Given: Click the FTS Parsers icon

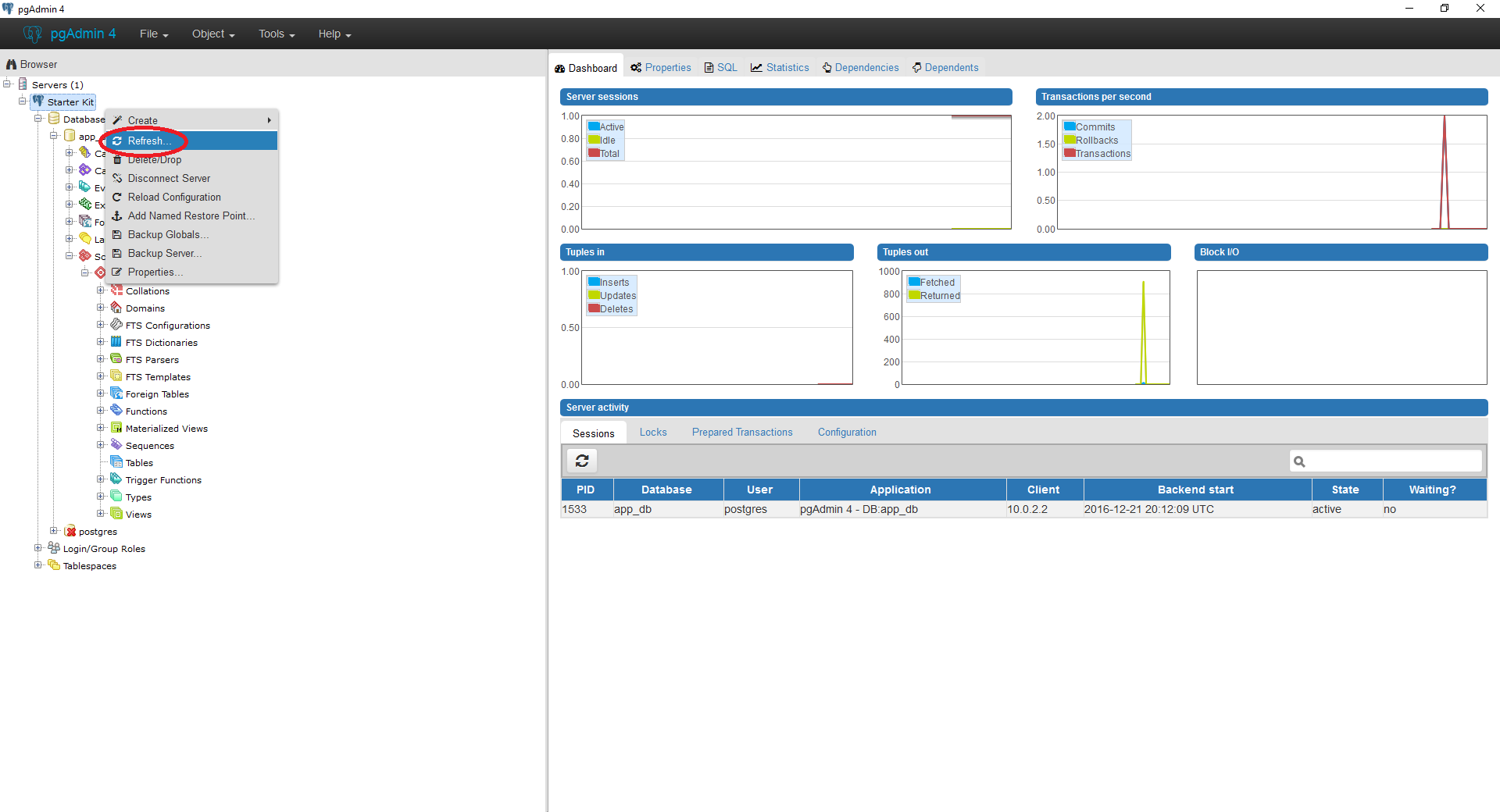Looking at the screenshot, I should pyautogui.click(x=116, y=358).
